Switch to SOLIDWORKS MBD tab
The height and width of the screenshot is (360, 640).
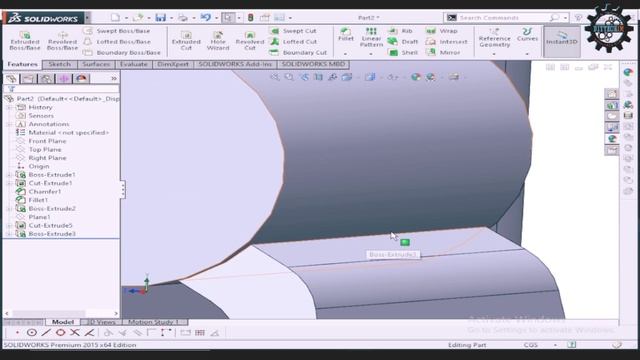tap(313, 64)
